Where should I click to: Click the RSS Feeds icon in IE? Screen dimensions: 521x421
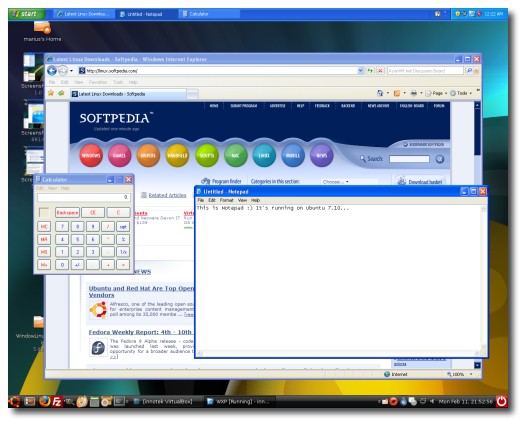(397, 93)
